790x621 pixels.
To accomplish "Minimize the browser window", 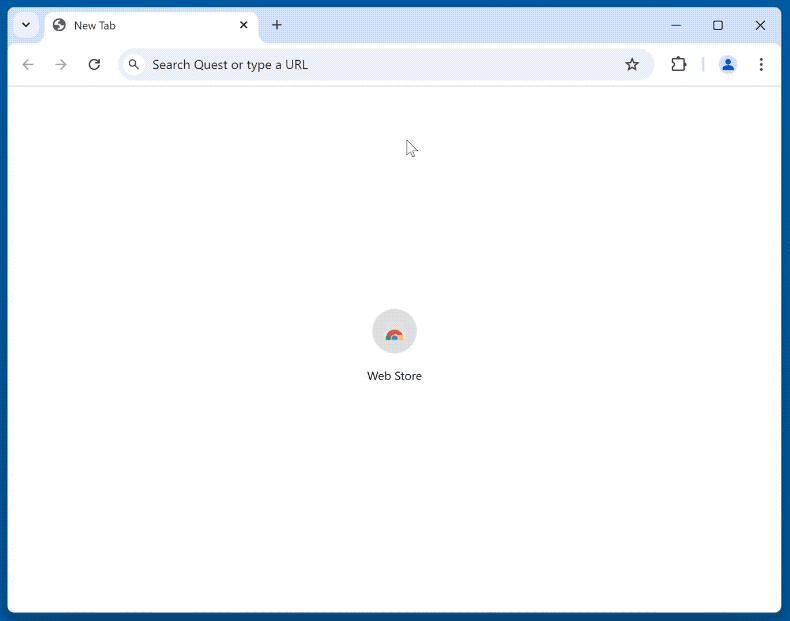I will pos(676,25).
